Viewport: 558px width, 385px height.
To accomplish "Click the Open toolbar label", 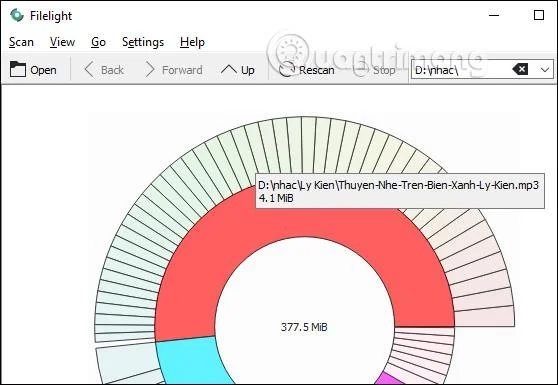I will (x=43, y=70).
